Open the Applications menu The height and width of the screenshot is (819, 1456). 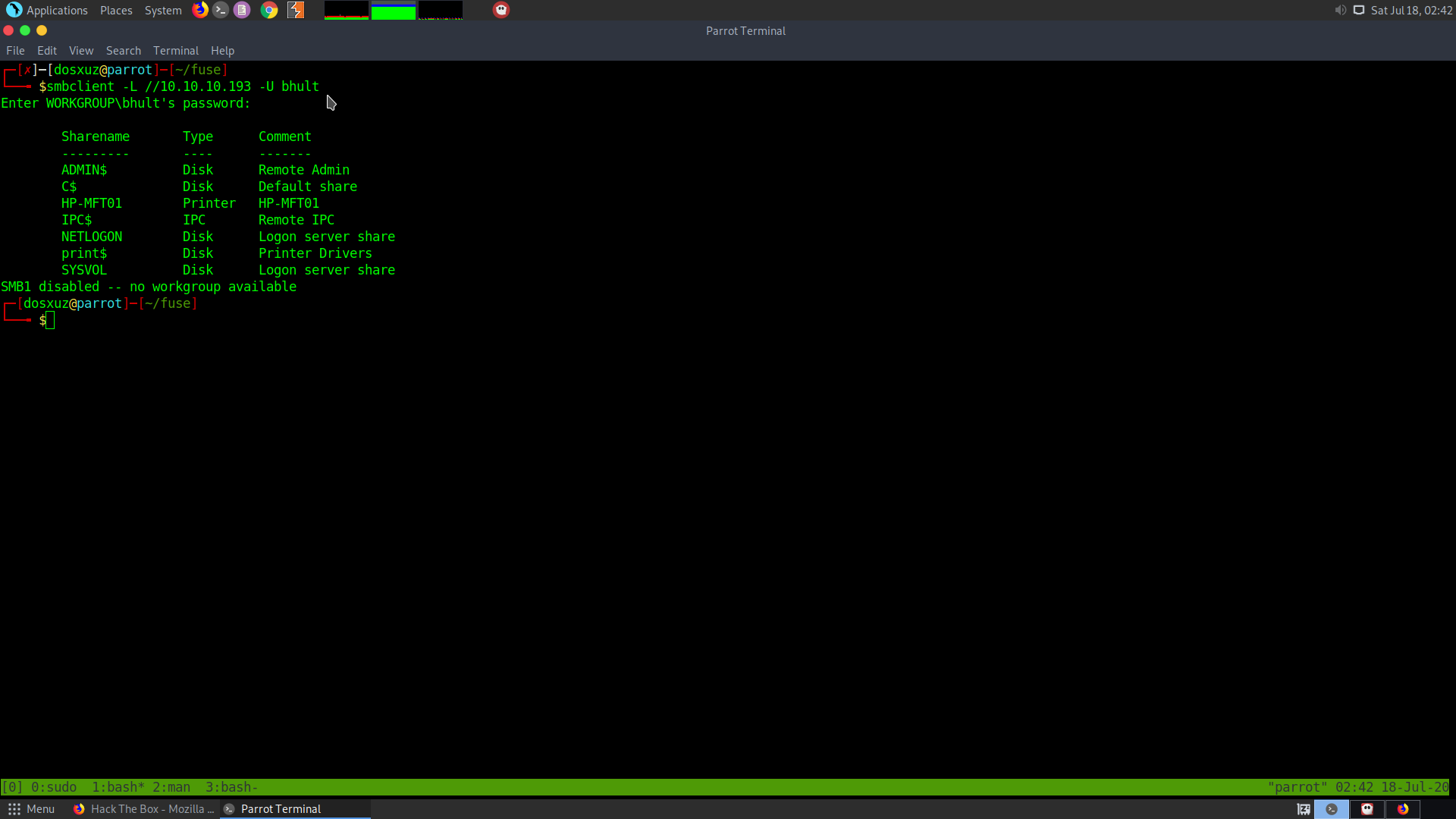[47, 10]
